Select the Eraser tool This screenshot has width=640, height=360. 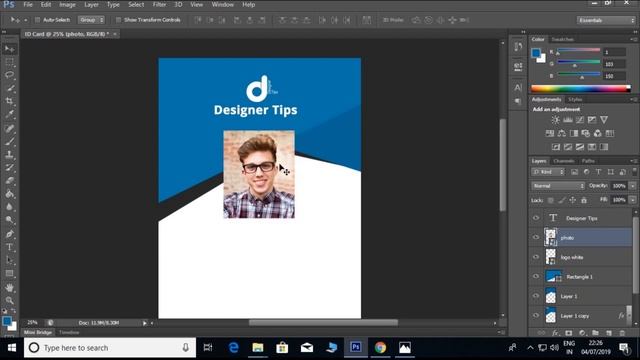[x=9, y=181]
